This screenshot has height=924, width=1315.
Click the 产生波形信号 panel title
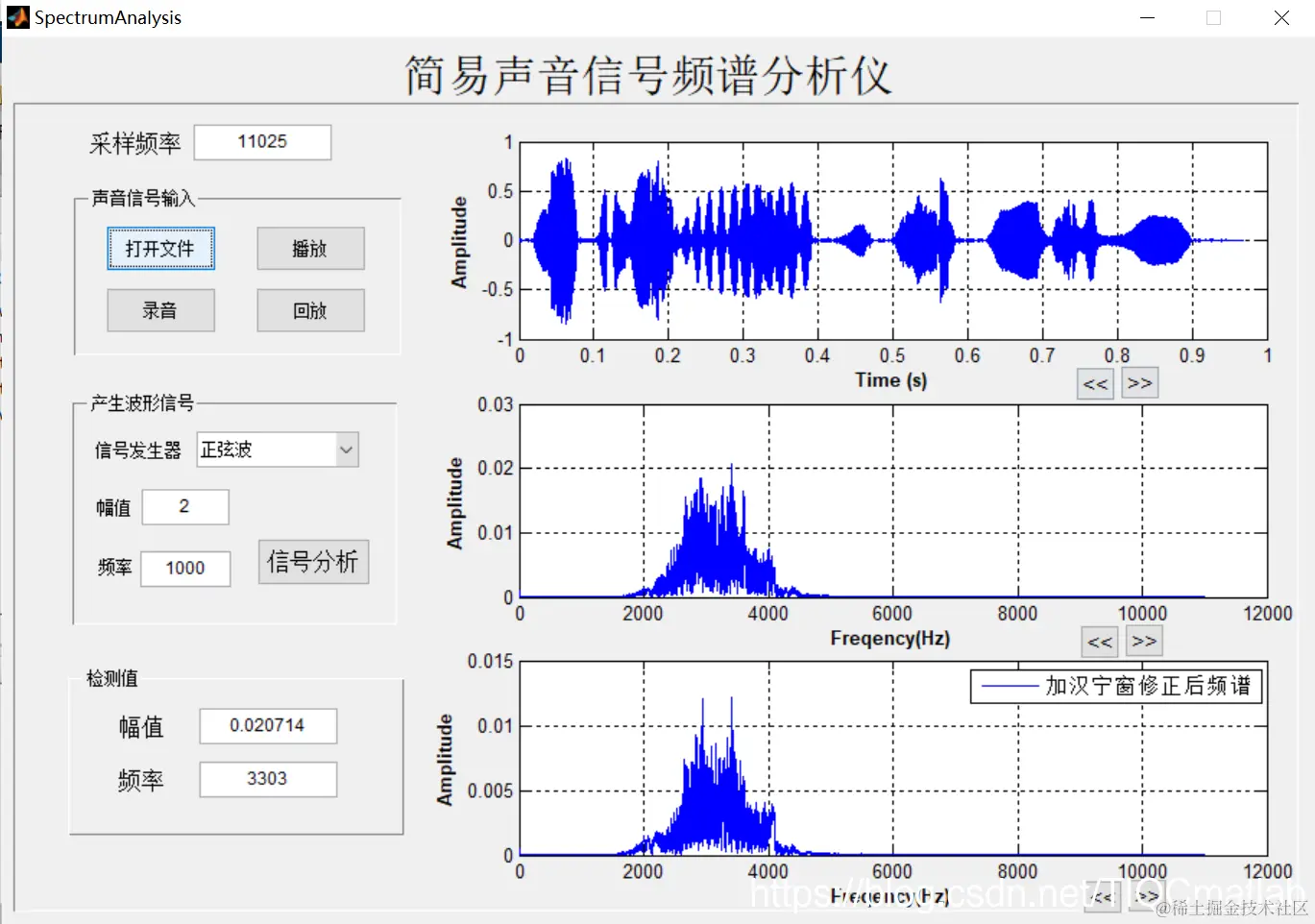(142, 403)
